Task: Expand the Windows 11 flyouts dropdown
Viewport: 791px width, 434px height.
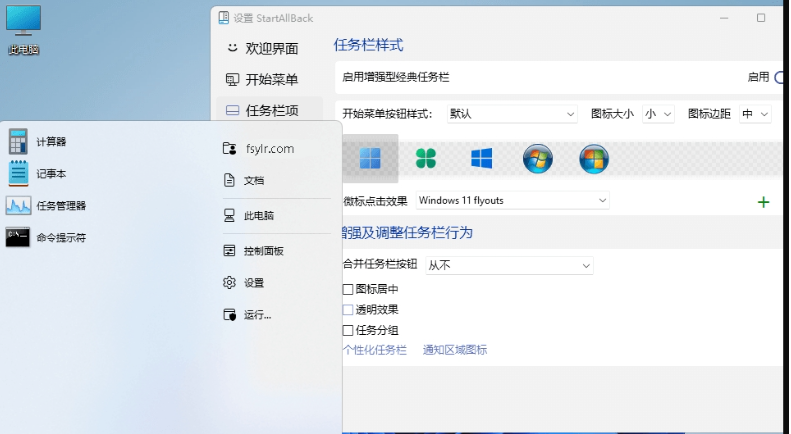Action: 513,200
